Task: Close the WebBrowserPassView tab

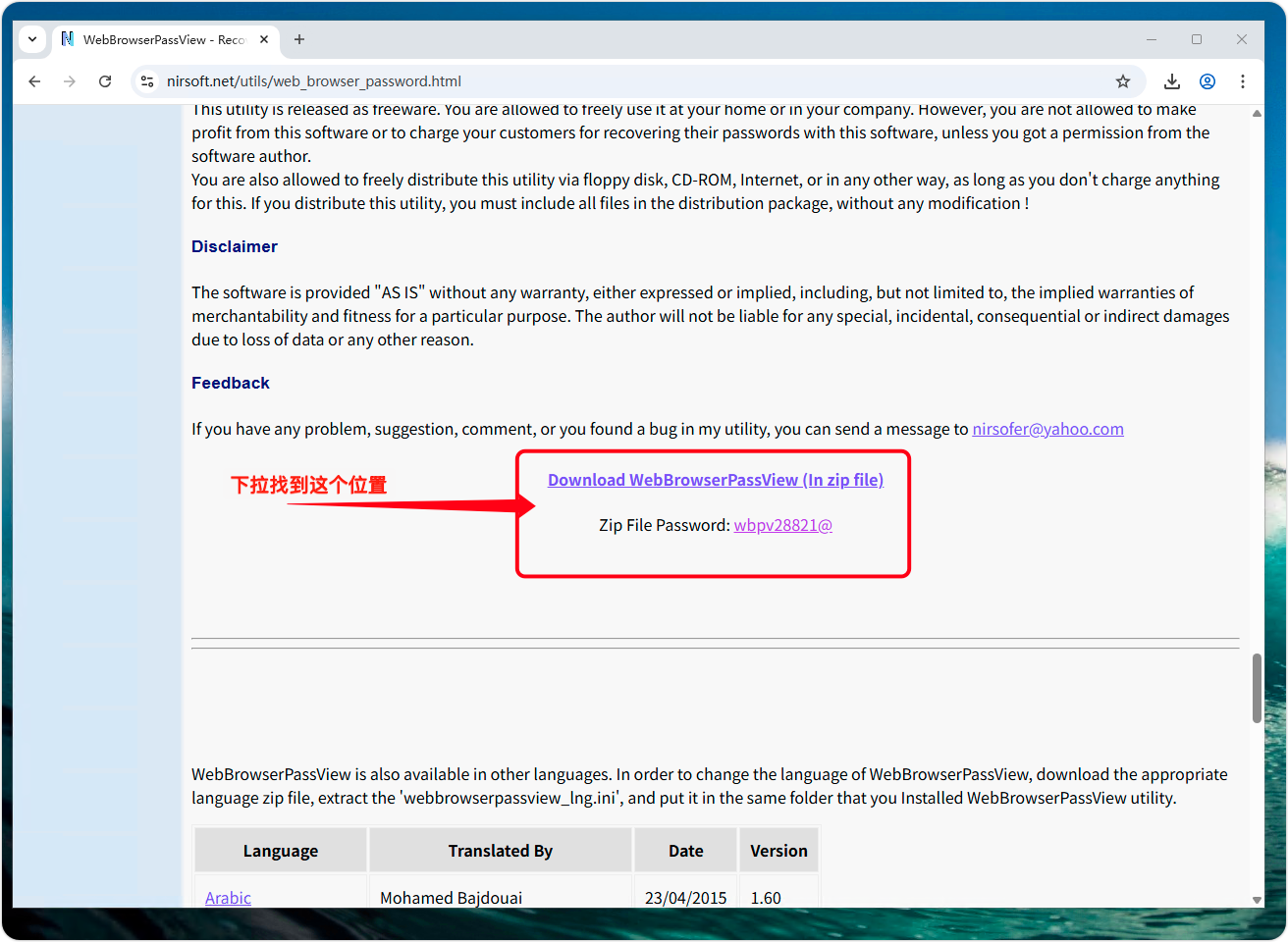Action: pyautogui.click(x=264, y=39)
